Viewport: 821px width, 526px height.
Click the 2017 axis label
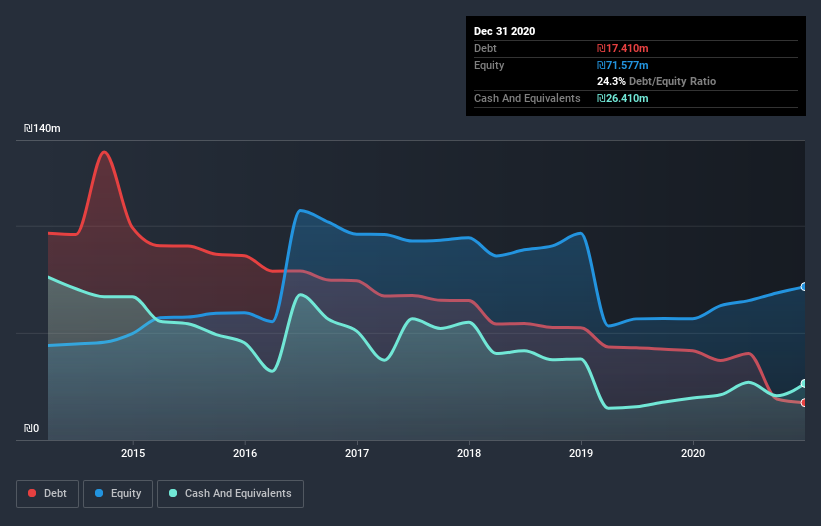[x=357, y=453]
